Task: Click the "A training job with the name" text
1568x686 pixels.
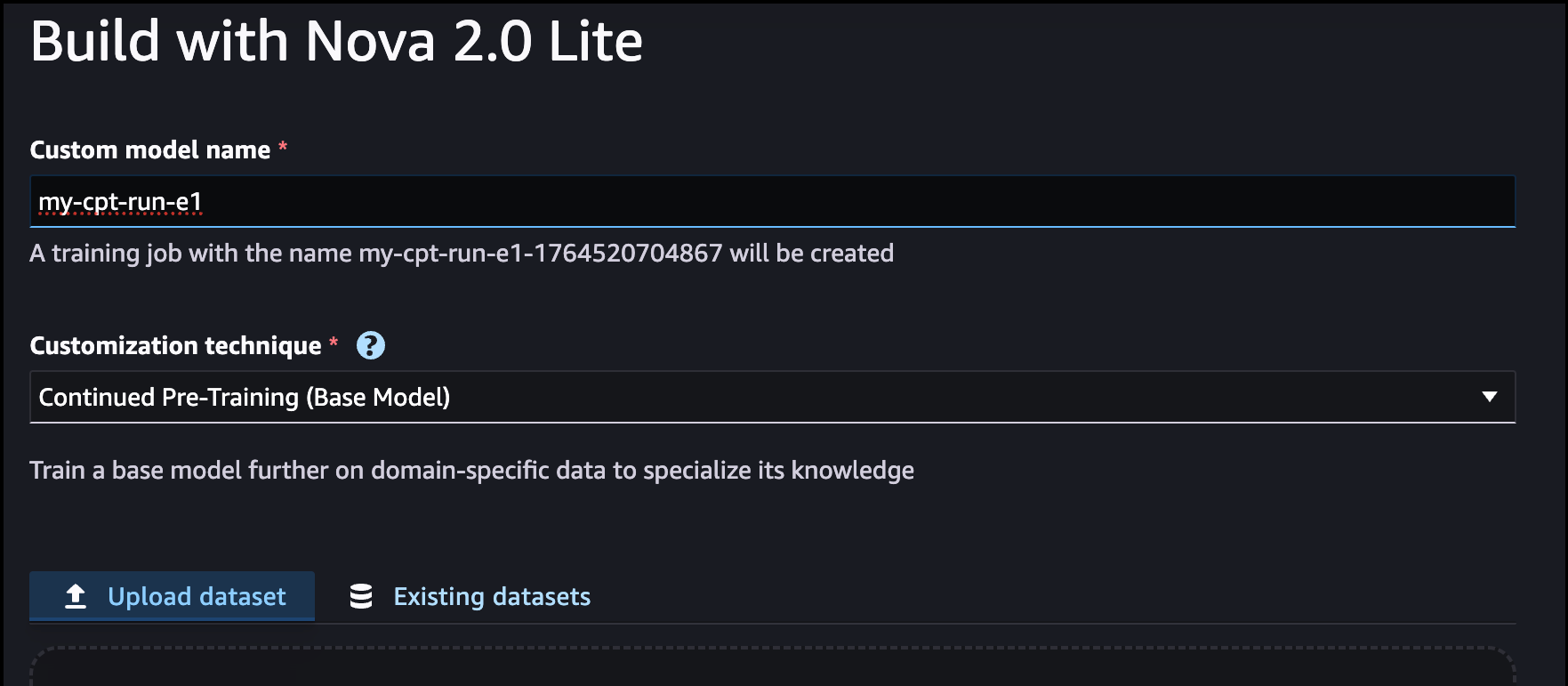Action: pyautogui.click(x=190, y=254)
